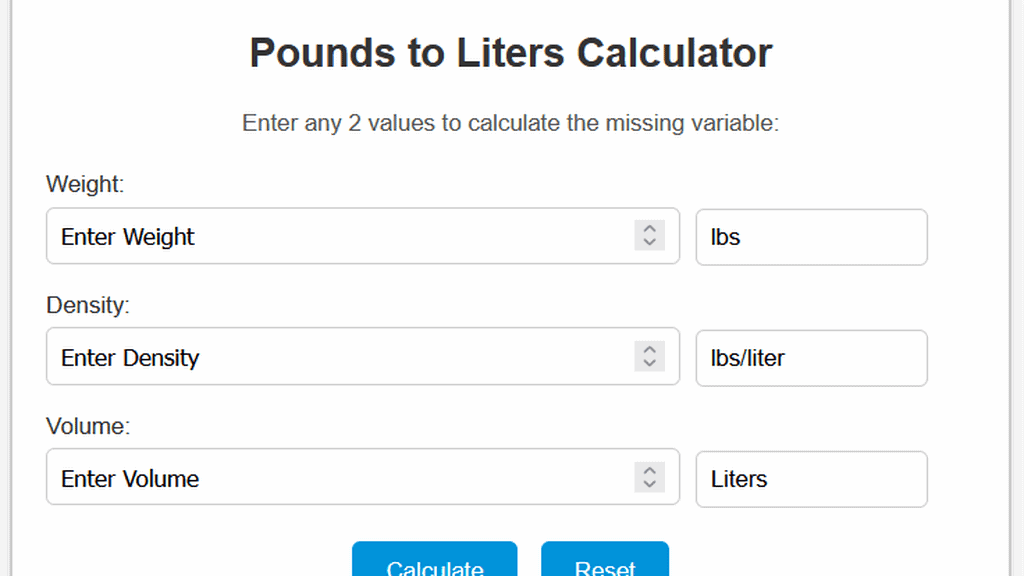Click the Weight label
The width and height of the screenshot is (1024, 576).
pyautogui.click(x=84, y=185)
